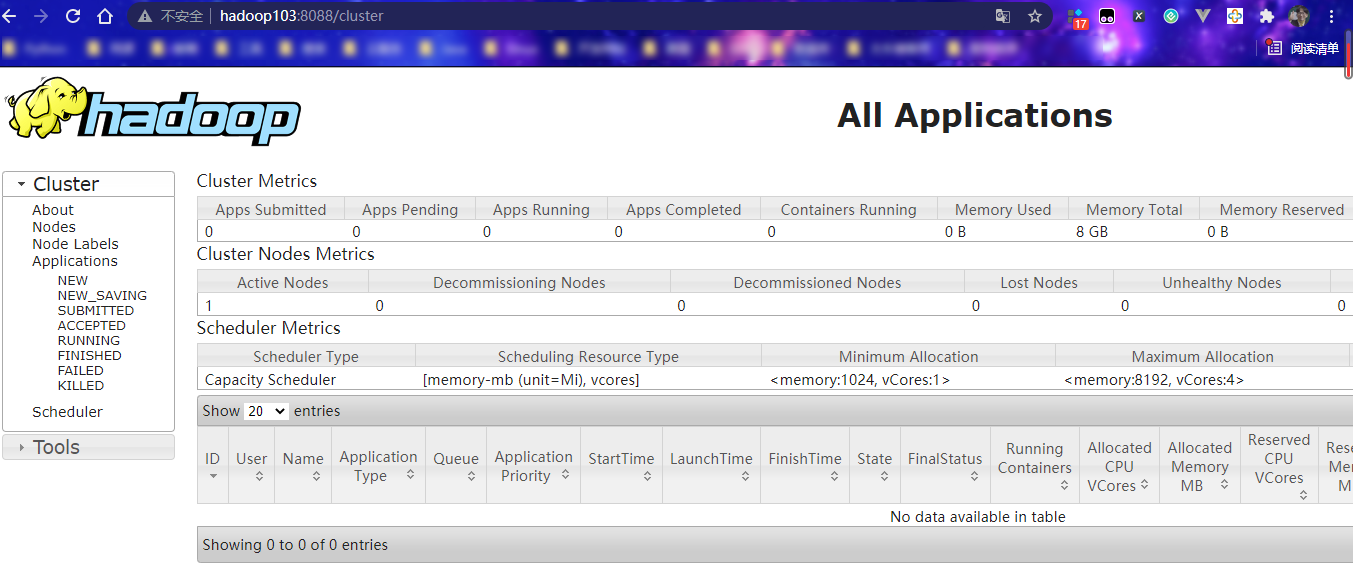
Task: Open the Tampermonkey extension icon
Action: point(1107,16)
